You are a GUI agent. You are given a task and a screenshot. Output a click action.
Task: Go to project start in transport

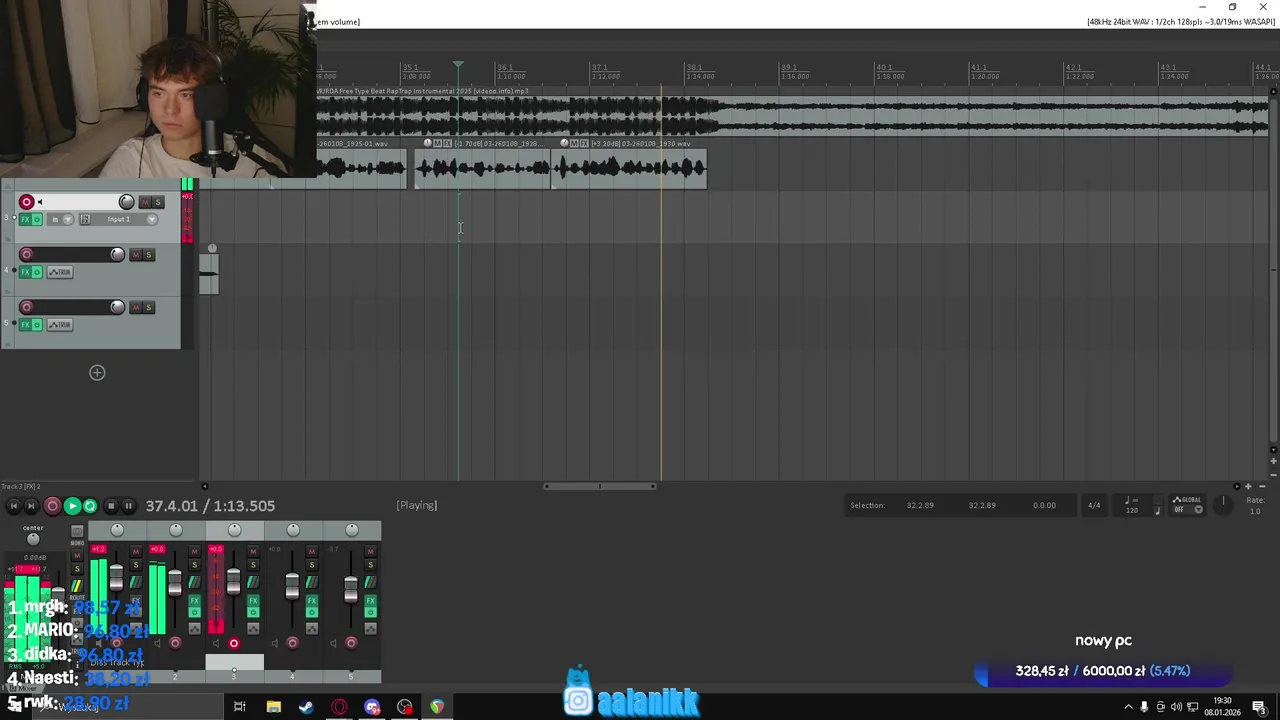click(13, 506)
